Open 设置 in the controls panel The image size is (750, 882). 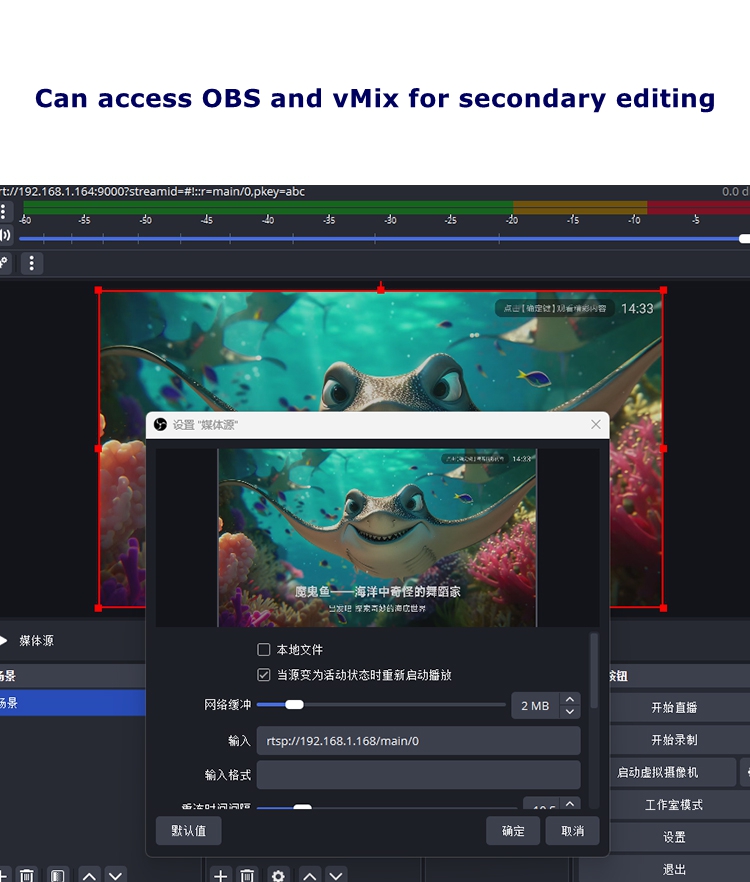point(674,836)
